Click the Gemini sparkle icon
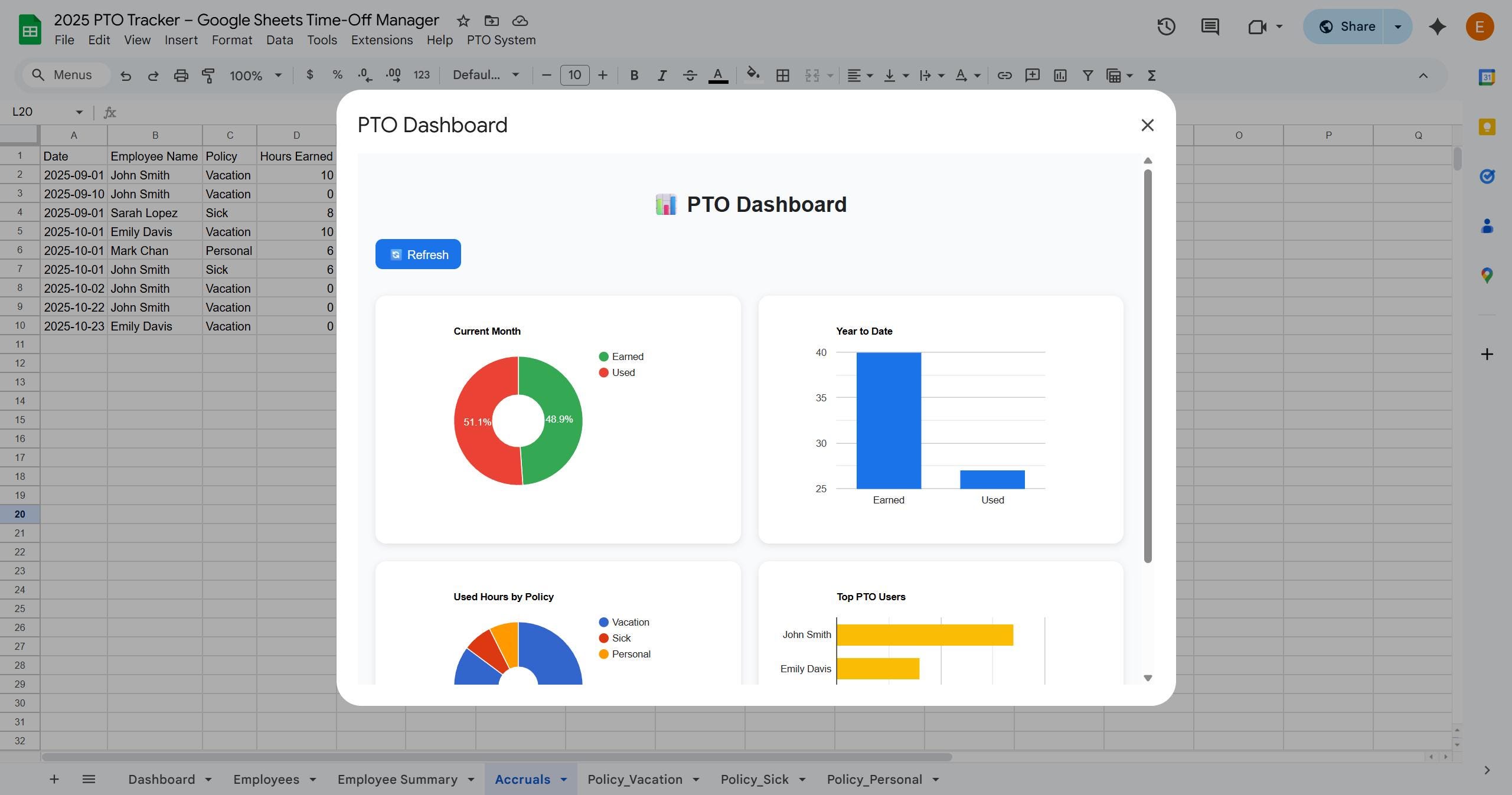 [x=1438, y=27]
